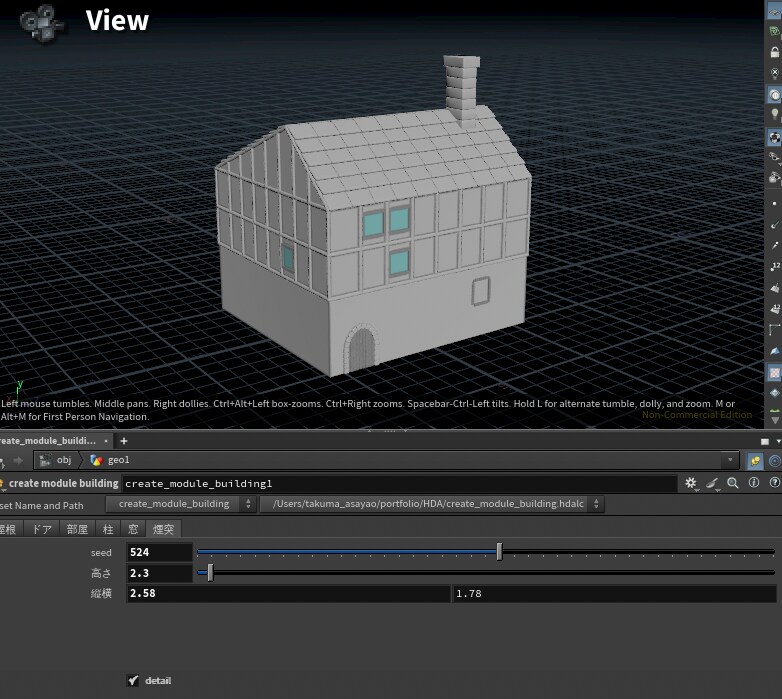782x699 pixels.
Task: Open the gear parameter settings menu
Action: [691, 483]
